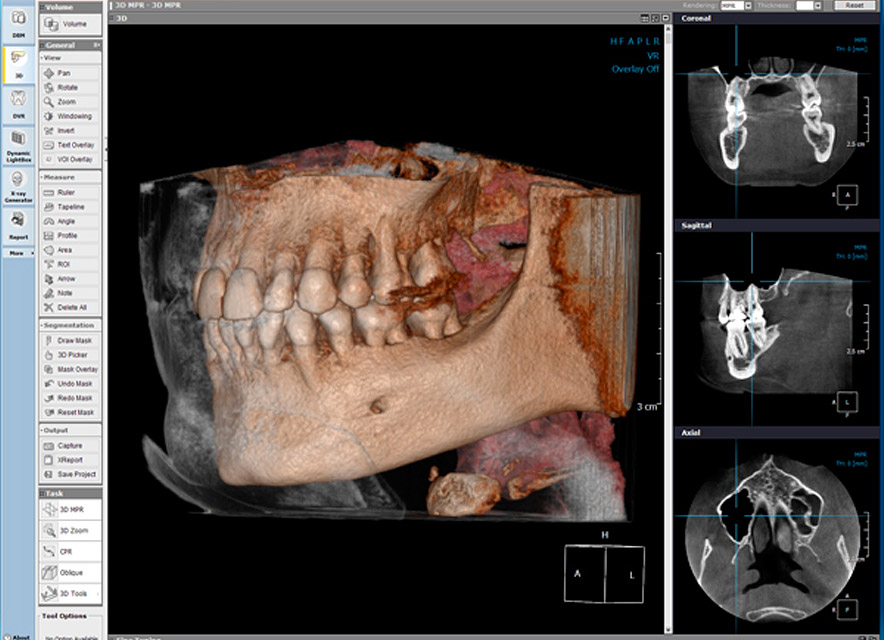Click the Sagittal view image
This screenshot has height=640, width=884.
coord(777,329)
